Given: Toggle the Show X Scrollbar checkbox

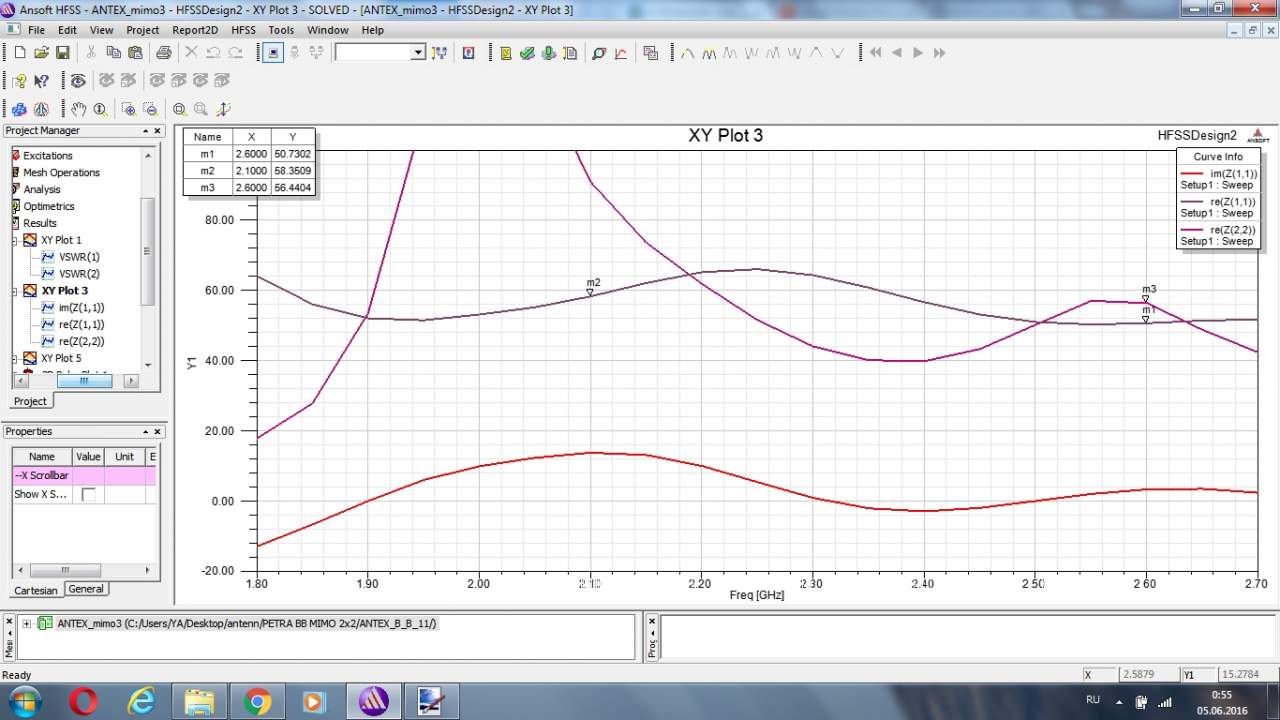Looking at the screenshot, I should coord(88,494).
